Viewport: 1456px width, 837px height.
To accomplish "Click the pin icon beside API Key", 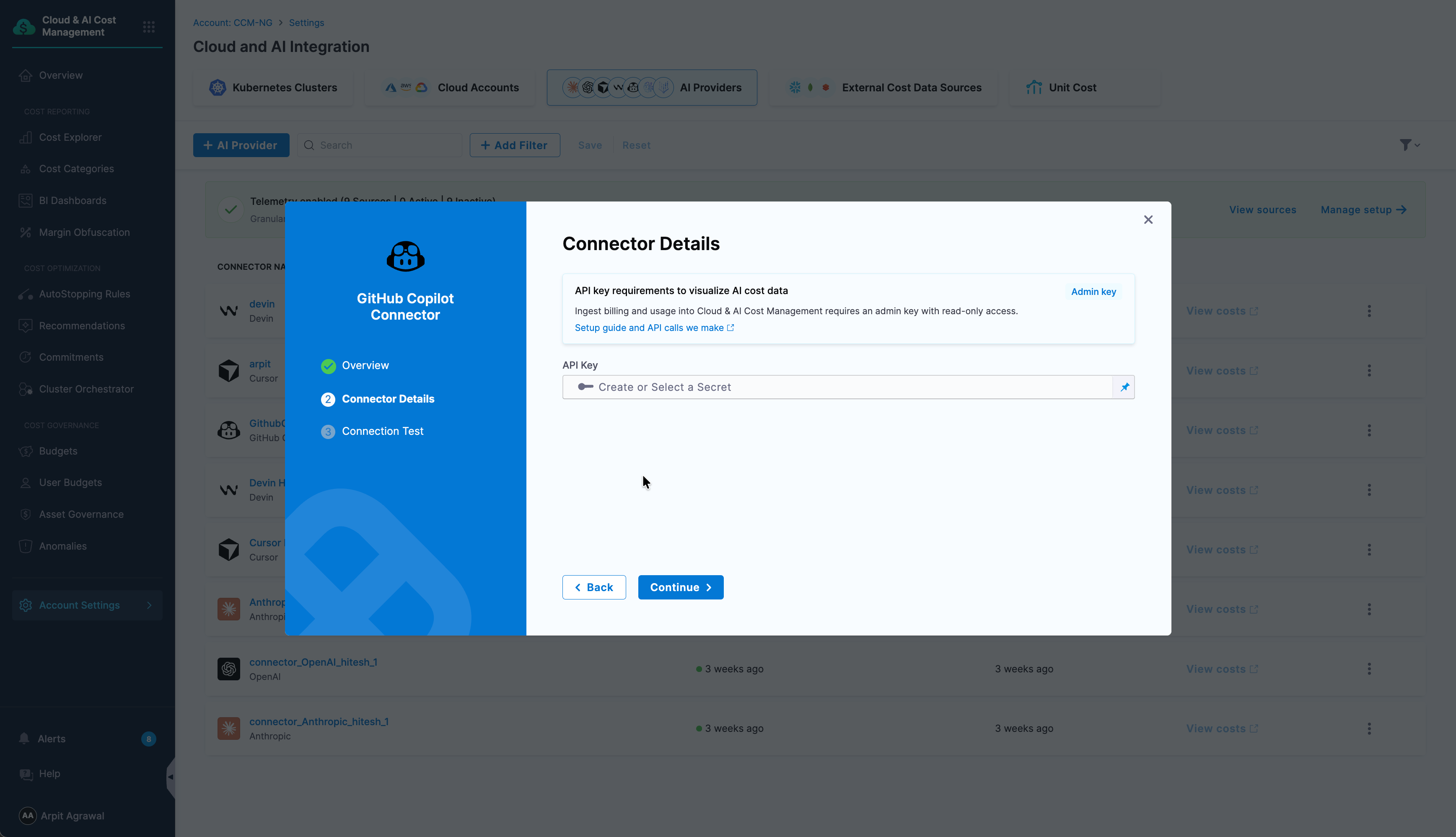I will coord(1124,387).
